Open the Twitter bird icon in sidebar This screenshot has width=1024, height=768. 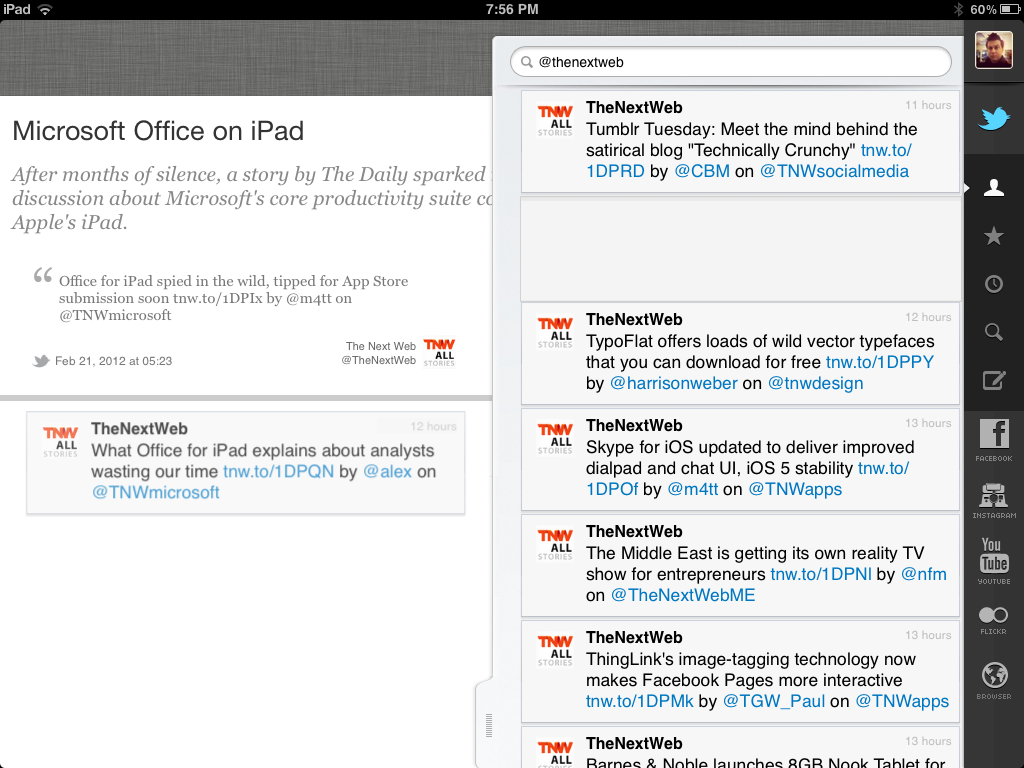click(x=994, y=119)
